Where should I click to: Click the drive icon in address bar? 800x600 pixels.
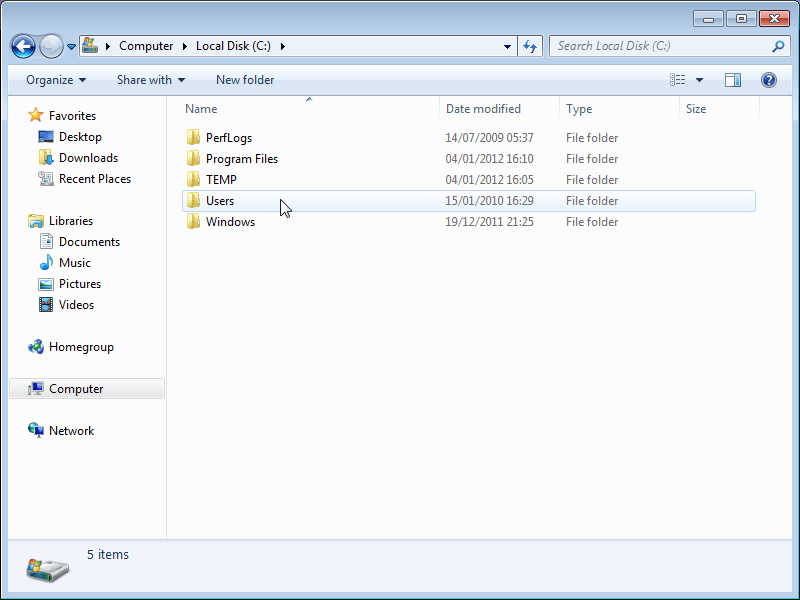point(90,45)
